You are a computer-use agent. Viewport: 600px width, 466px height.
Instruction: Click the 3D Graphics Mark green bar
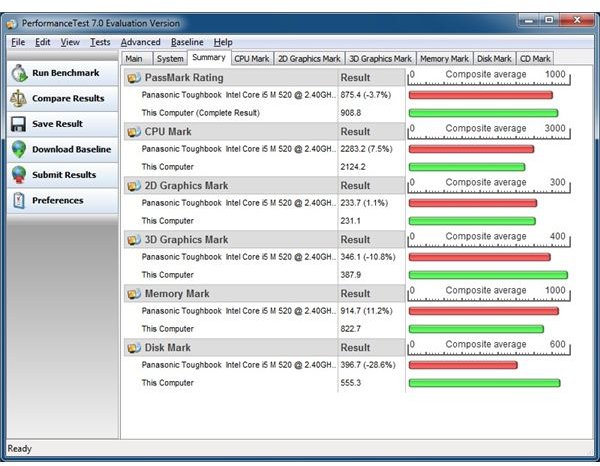pos(488,275)
